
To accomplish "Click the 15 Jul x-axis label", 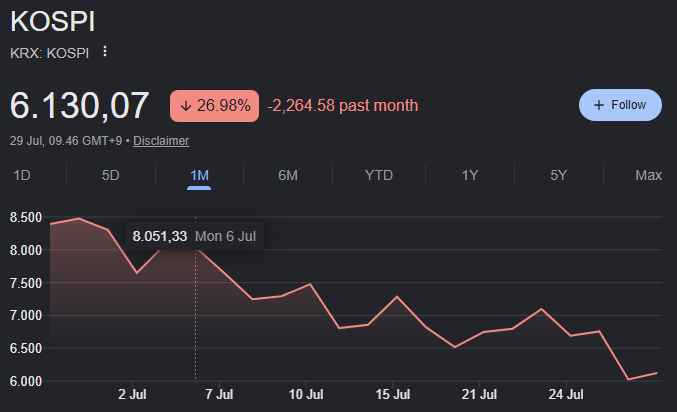I will click(x=392, y=394).
